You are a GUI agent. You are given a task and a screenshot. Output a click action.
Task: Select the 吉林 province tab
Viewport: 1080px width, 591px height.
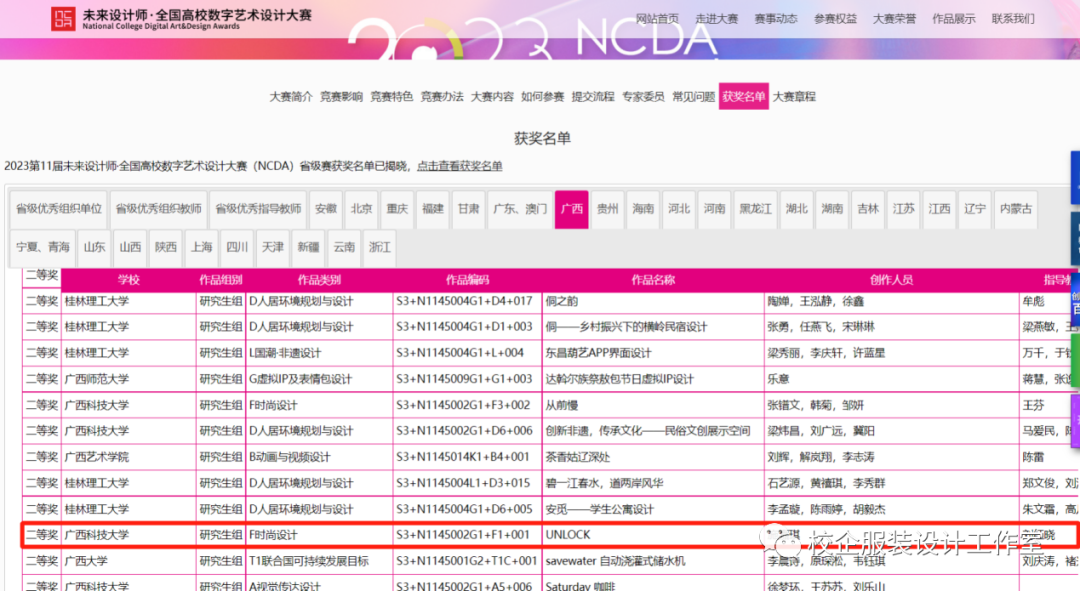pyautogui.click(x=868, y=209)
